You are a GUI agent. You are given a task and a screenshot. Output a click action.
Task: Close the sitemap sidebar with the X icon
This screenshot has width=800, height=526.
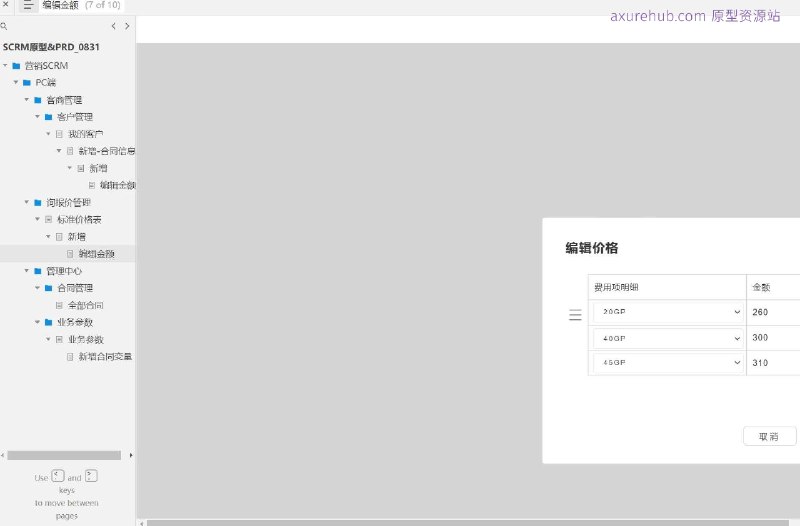pyautogui.click(x=6, y=4)
